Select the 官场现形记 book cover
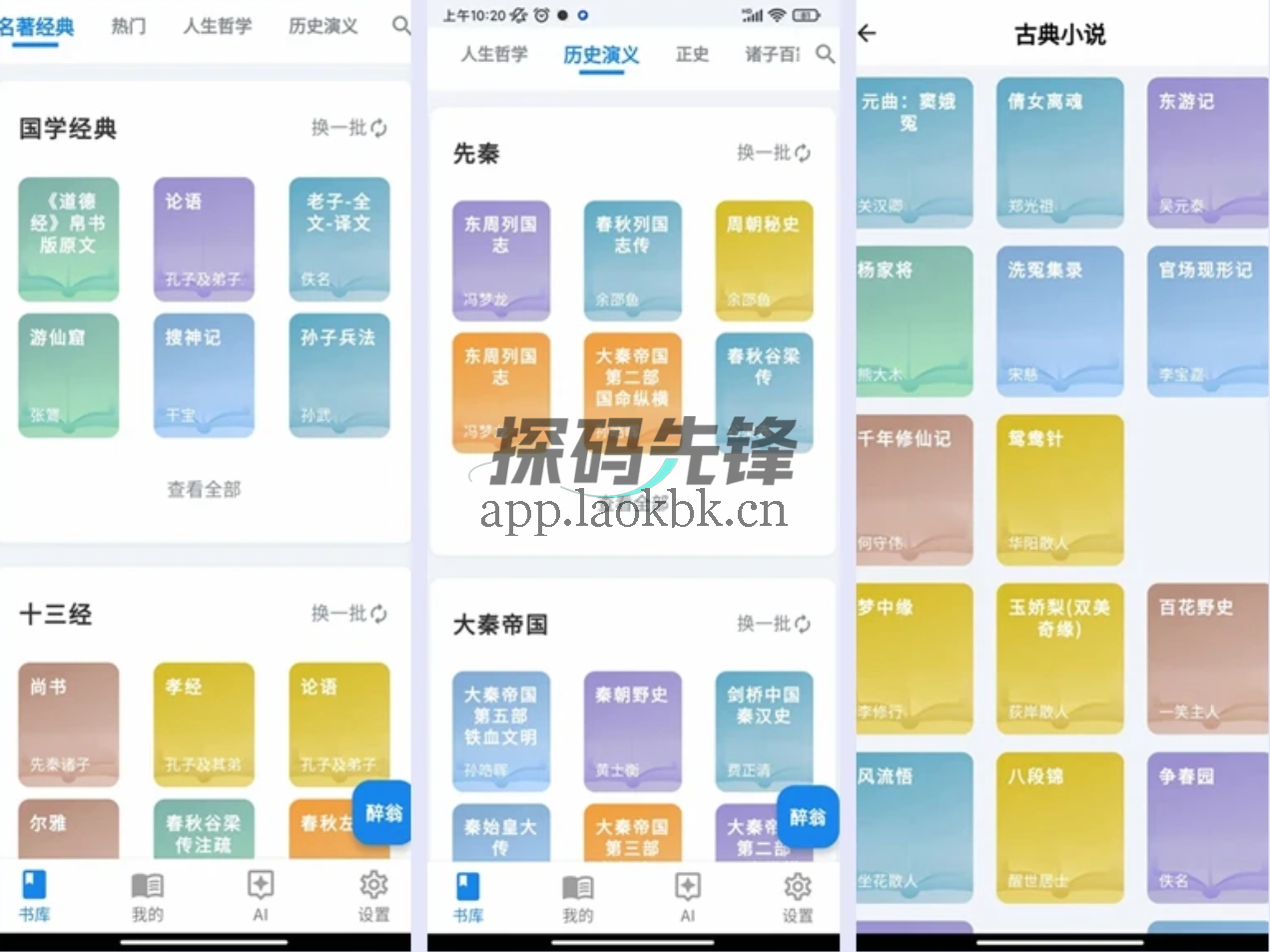Screen dimensions: 1270x952 pyautogui.click(x=1205, y=321)
